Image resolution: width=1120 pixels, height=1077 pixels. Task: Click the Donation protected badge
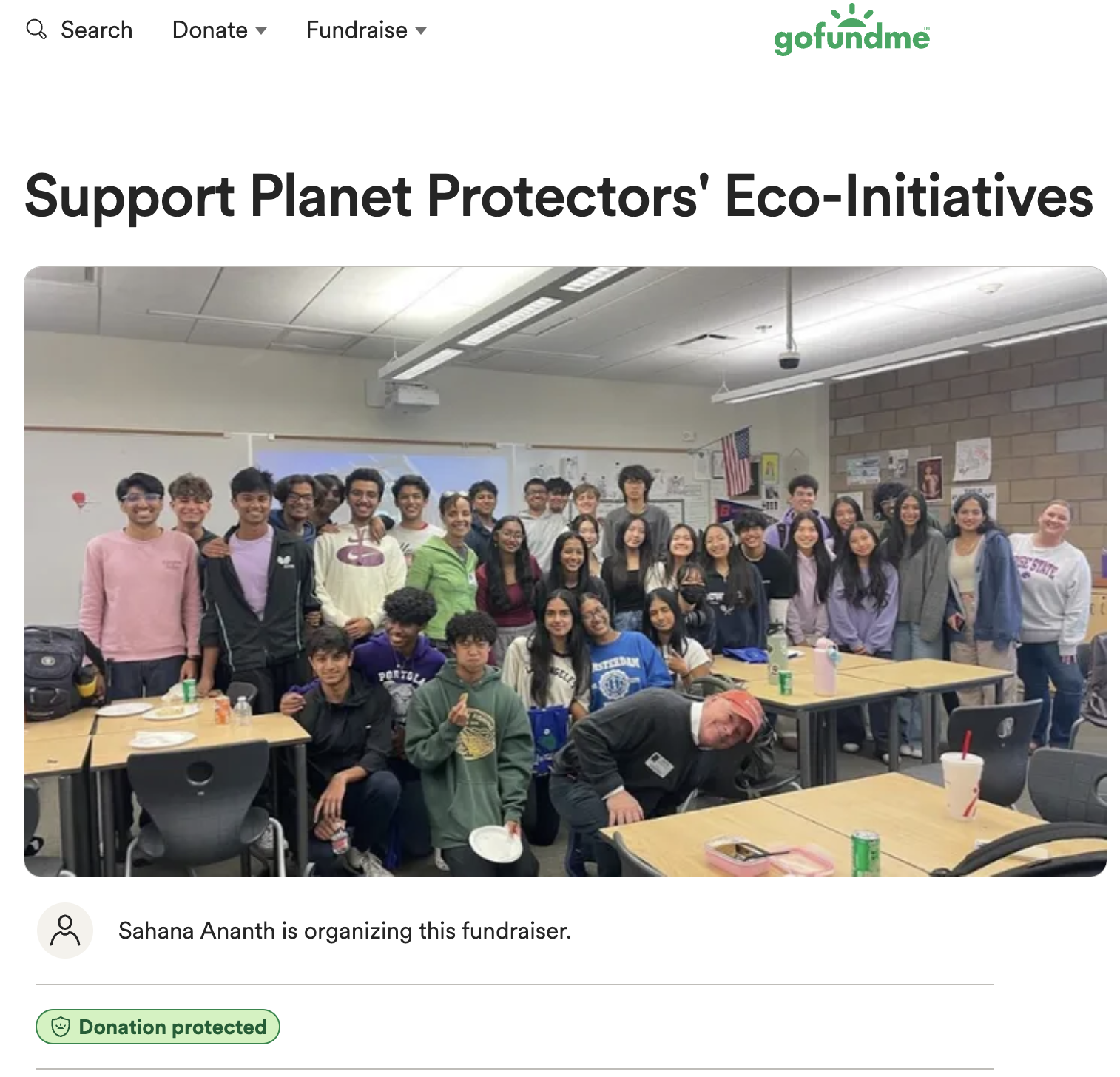coord(158,1027)
